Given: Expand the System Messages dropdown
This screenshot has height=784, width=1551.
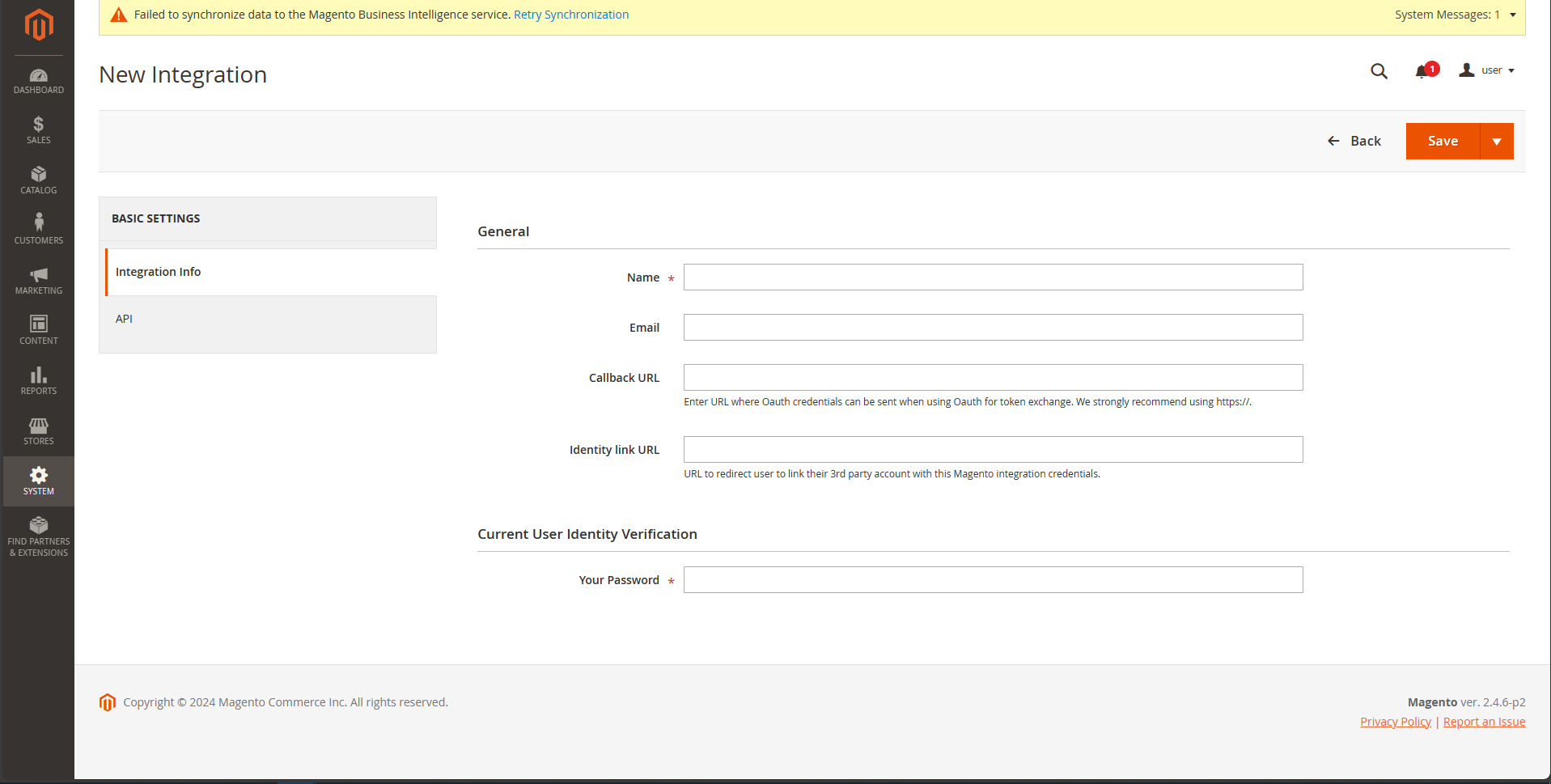Looking at the screenshot, I should click(1455, 15).
